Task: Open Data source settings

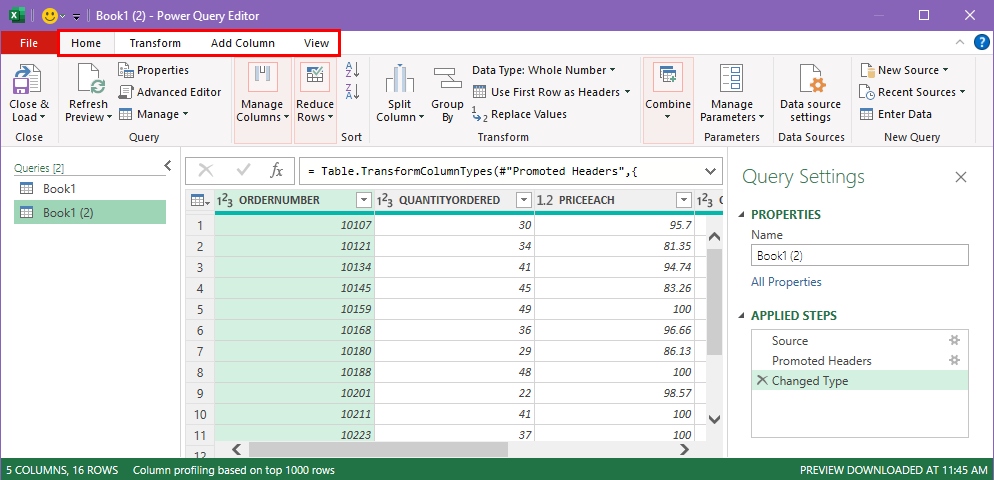Action: [x=810, y=93]
